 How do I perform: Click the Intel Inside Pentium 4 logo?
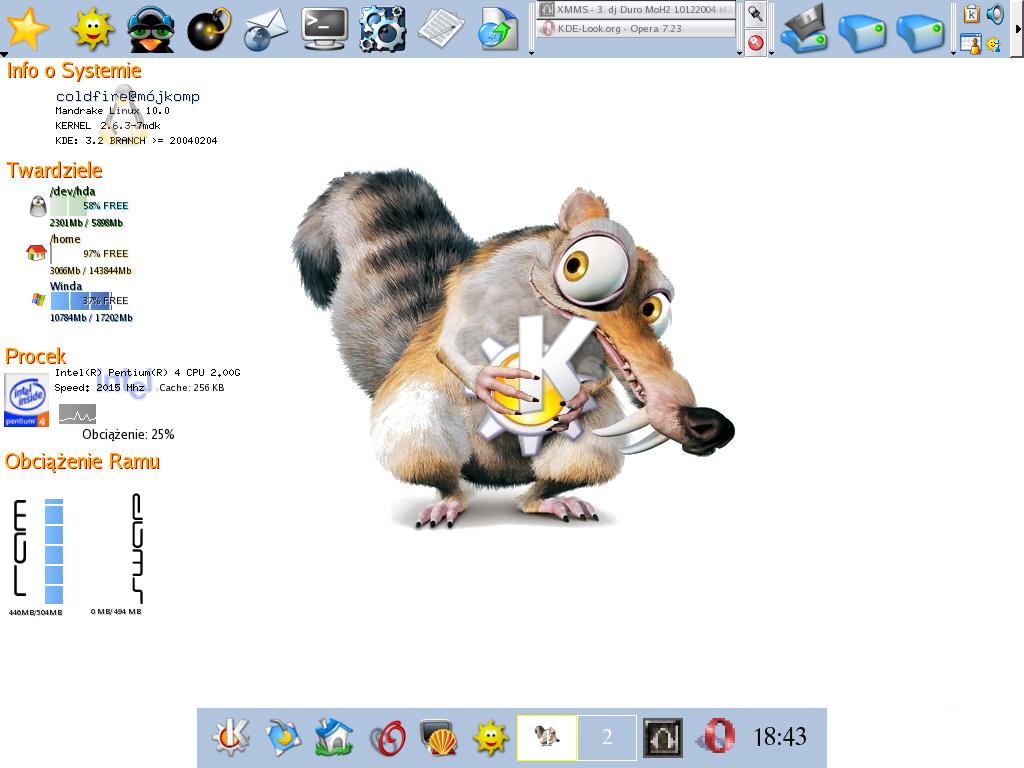pos(27,400)
